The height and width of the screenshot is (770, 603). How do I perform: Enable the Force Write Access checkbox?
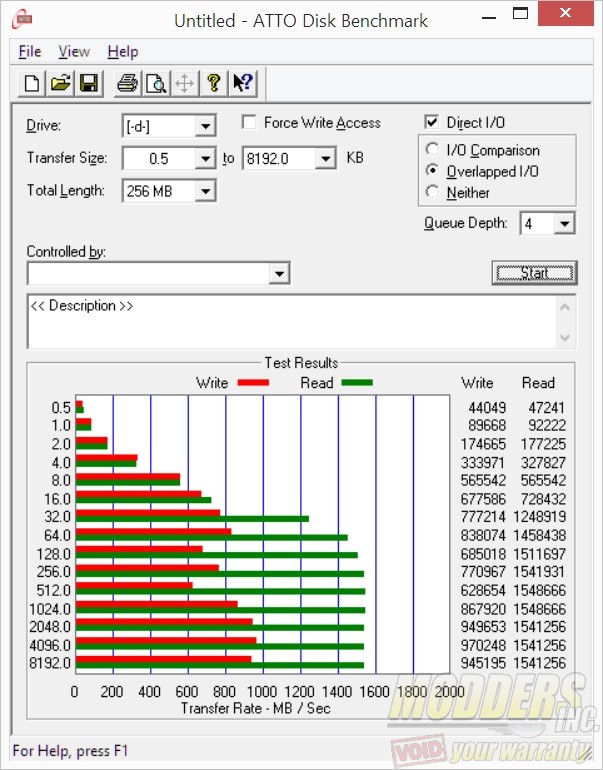click(x=249, y=123)
